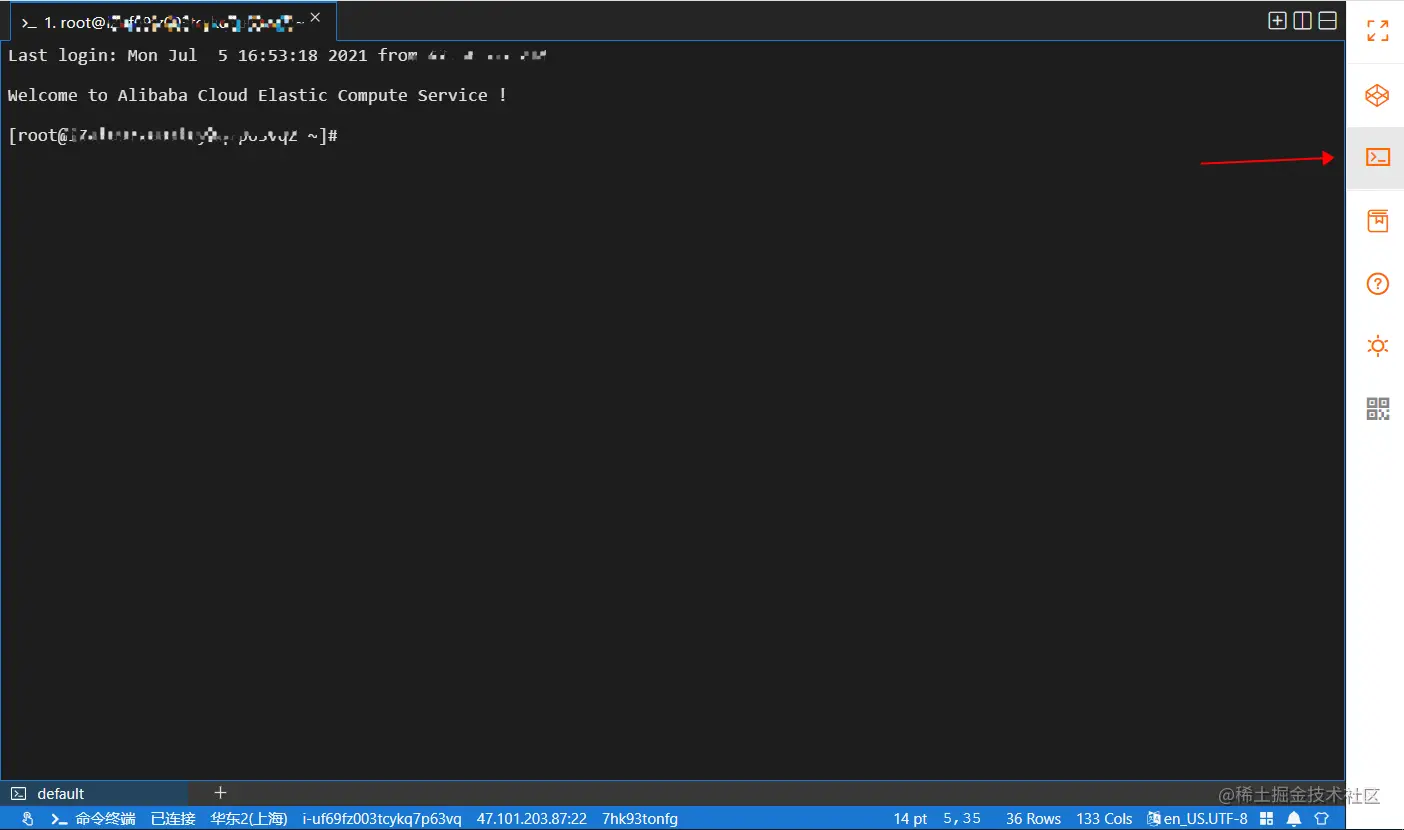Image resolution: width=1404 pixels, height=830 pixels.
Task: Click the 华东2(上海) region label
Action: (249, 819)
